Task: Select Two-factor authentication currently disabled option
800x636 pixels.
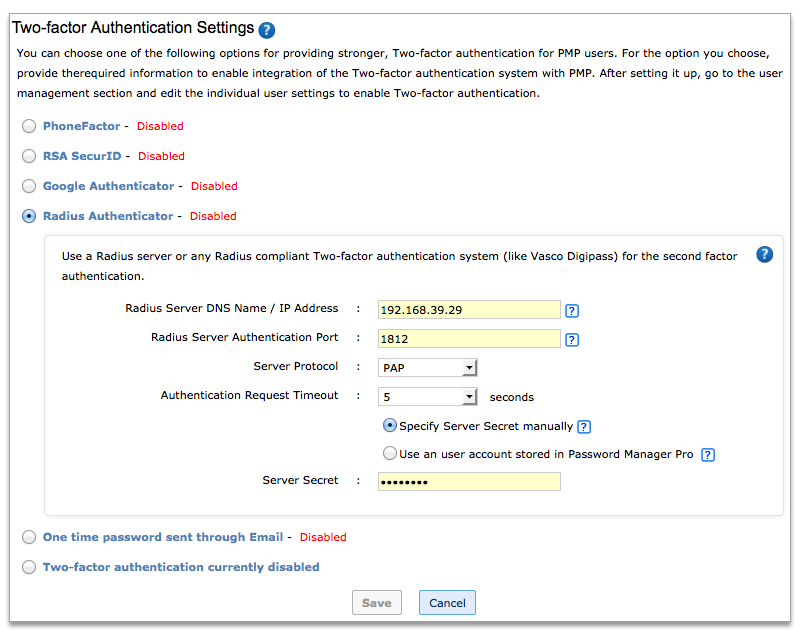Action: (29, 567)
